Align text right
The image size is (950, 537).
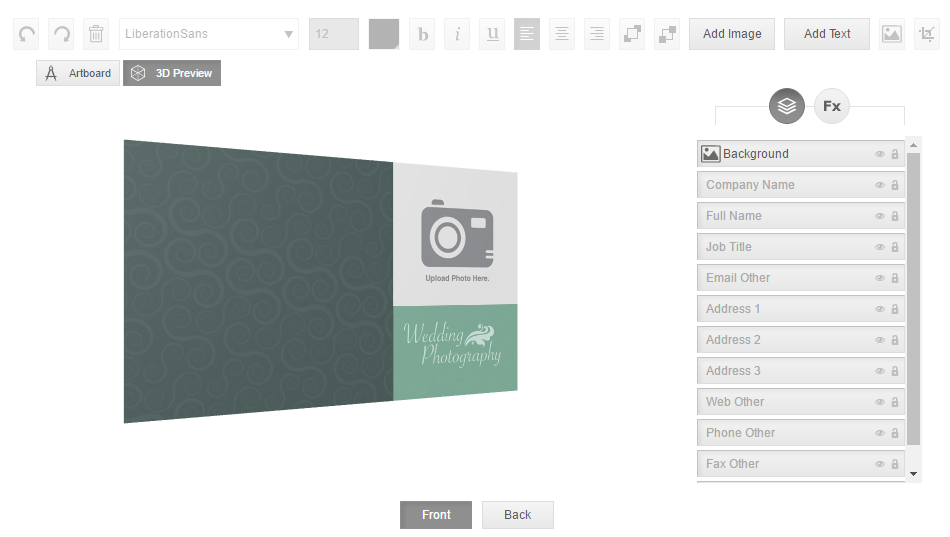[597, 34]
